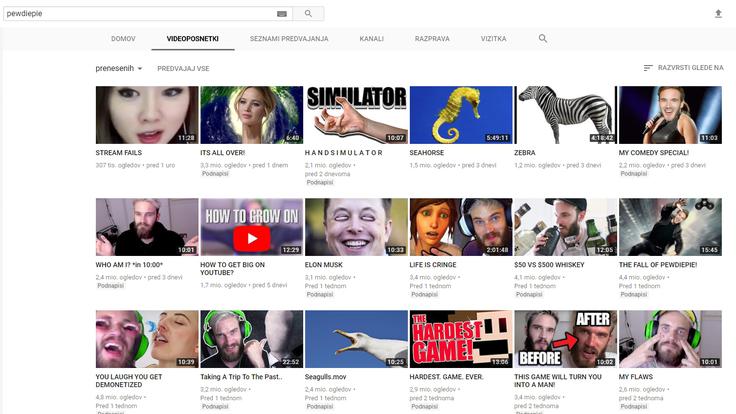Screen dimensions: 736x414
Task: Click $50 VS $500 WHISKEY title
Action: point(549,265)
